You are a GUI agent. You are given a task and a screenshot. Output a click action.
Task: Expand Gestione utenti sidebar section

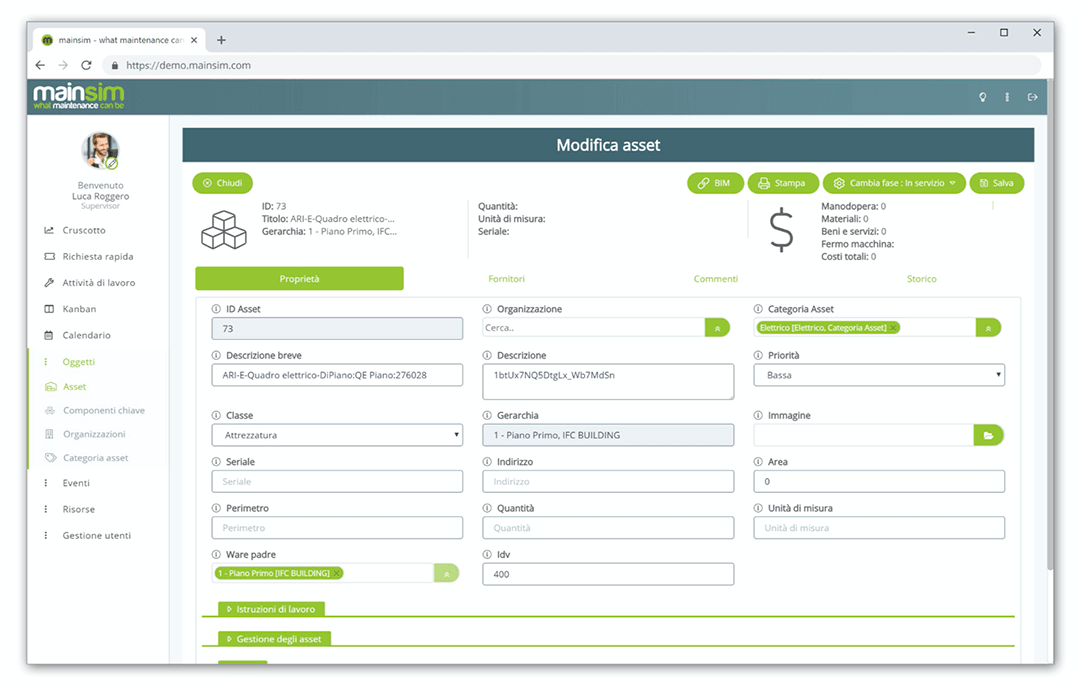[x=96, y=535]
